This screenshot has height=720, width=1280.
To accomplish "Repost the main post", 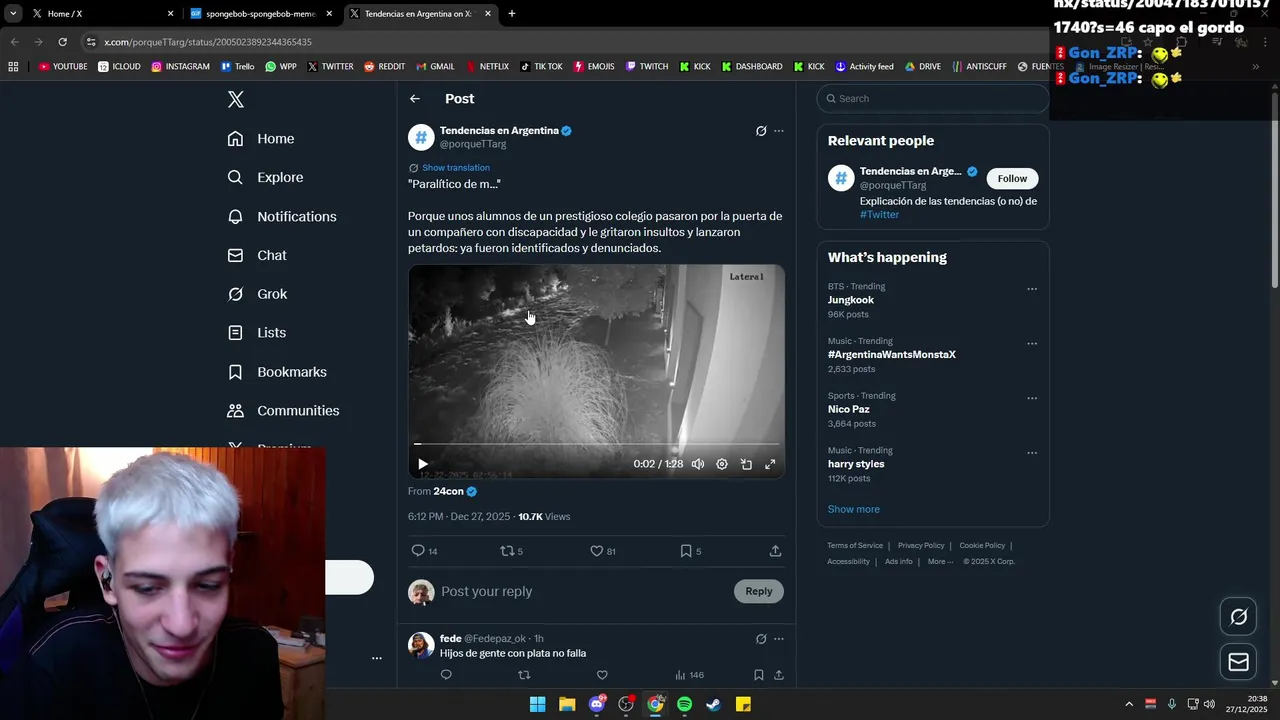I will [x=507, y=551].
